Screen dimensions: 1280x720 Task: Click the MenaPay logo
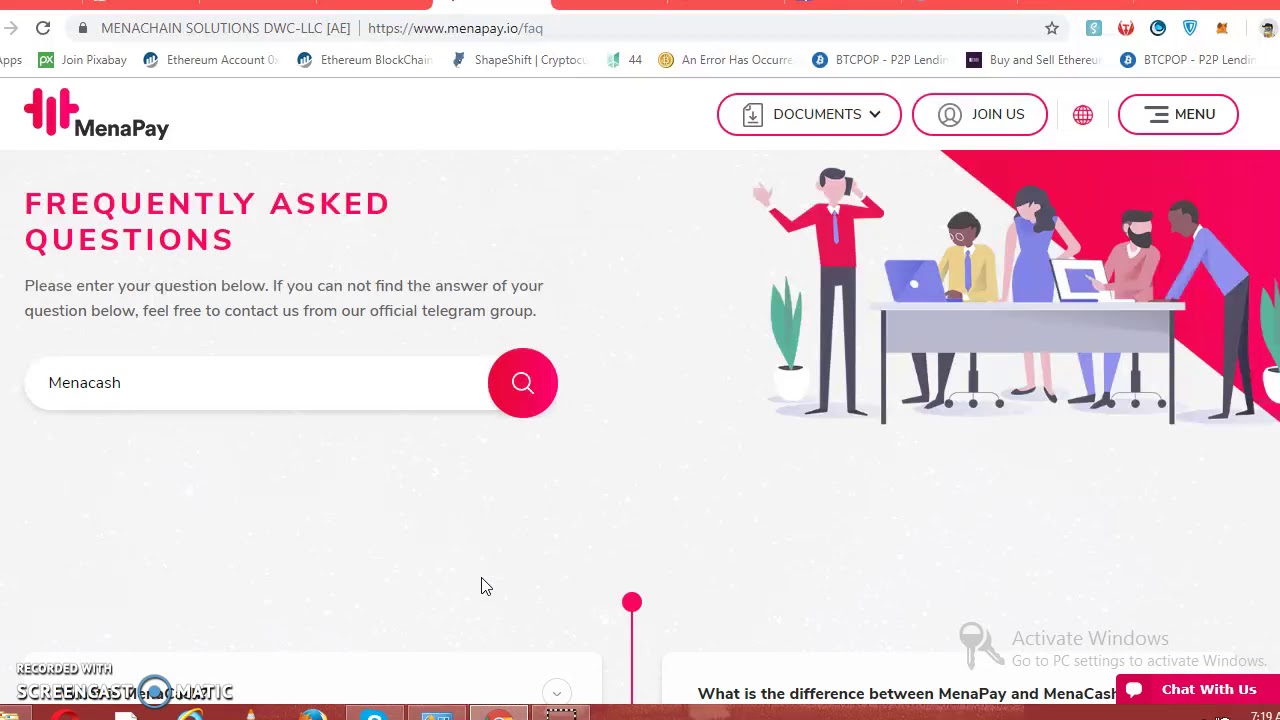(x=96, y=113)
